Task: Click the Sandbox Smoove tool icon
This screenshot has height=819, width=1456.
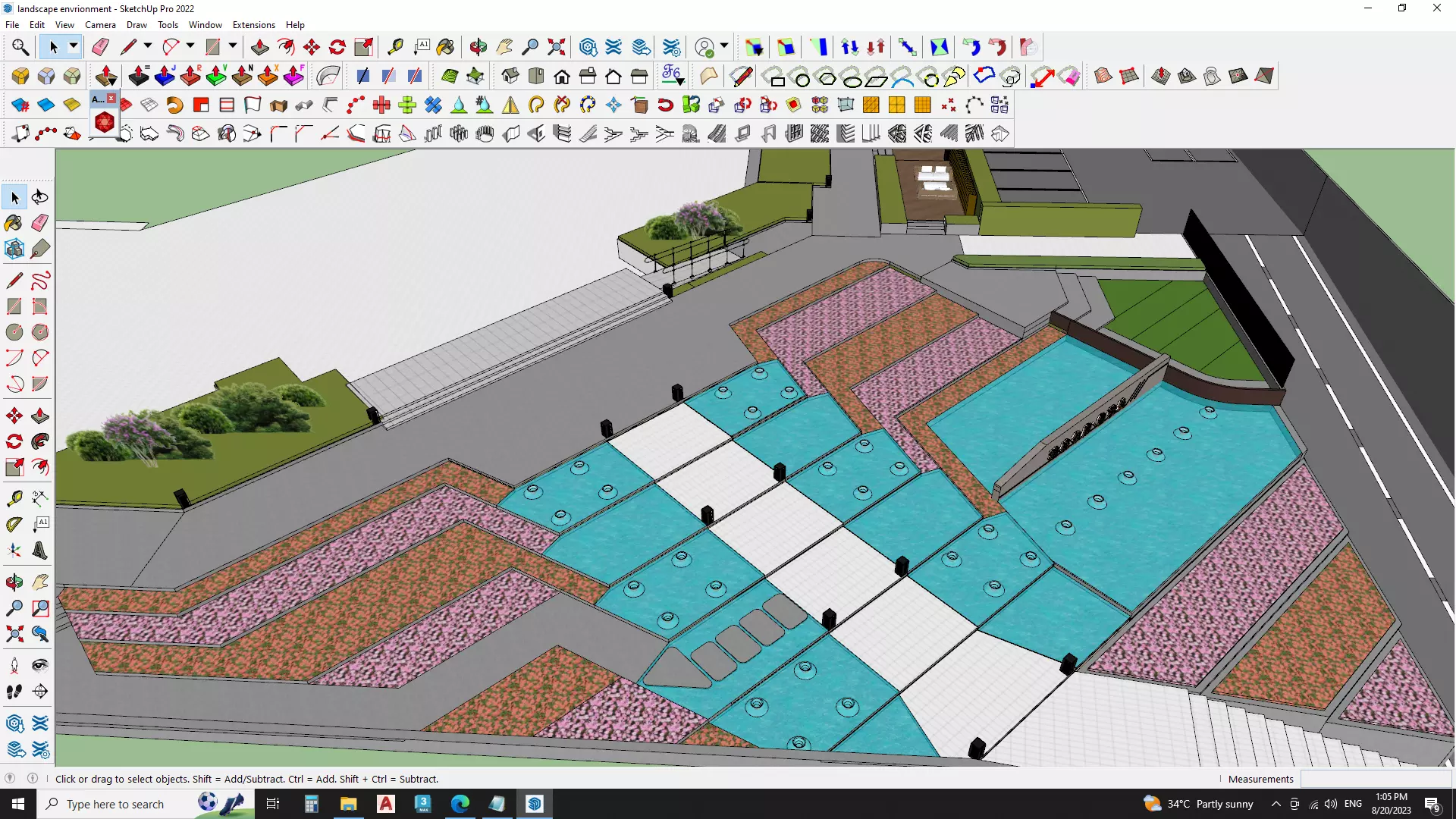Action: 1161,76
